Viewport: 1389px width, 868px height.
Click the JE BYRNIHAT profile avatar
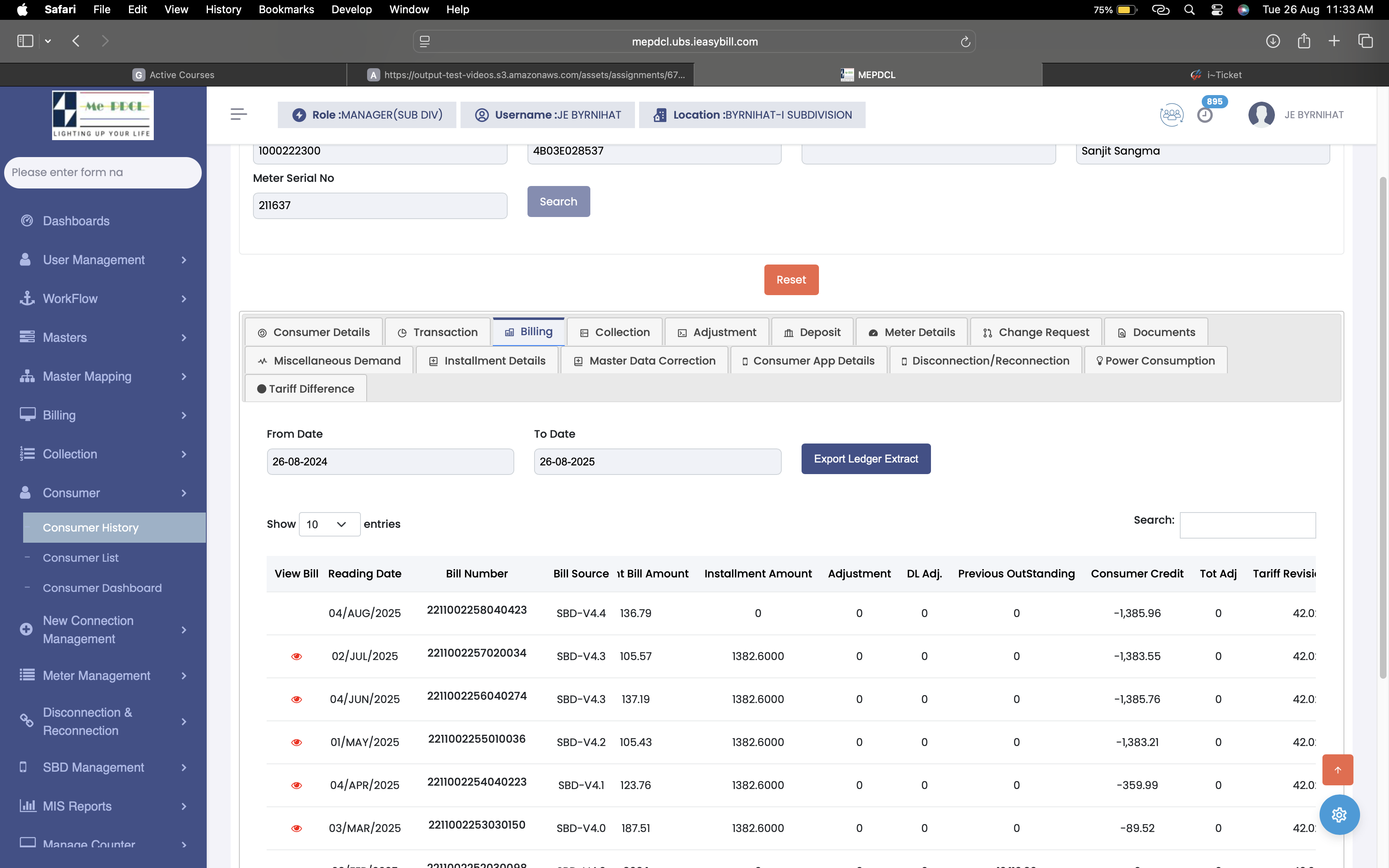coord(1261,115)
